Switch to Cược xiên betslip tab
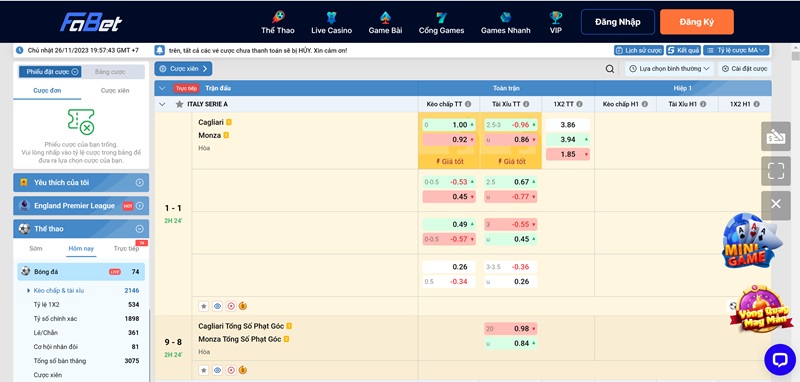Image resolution: width=800 pixels, height=382 pixels. coord(115,90)
